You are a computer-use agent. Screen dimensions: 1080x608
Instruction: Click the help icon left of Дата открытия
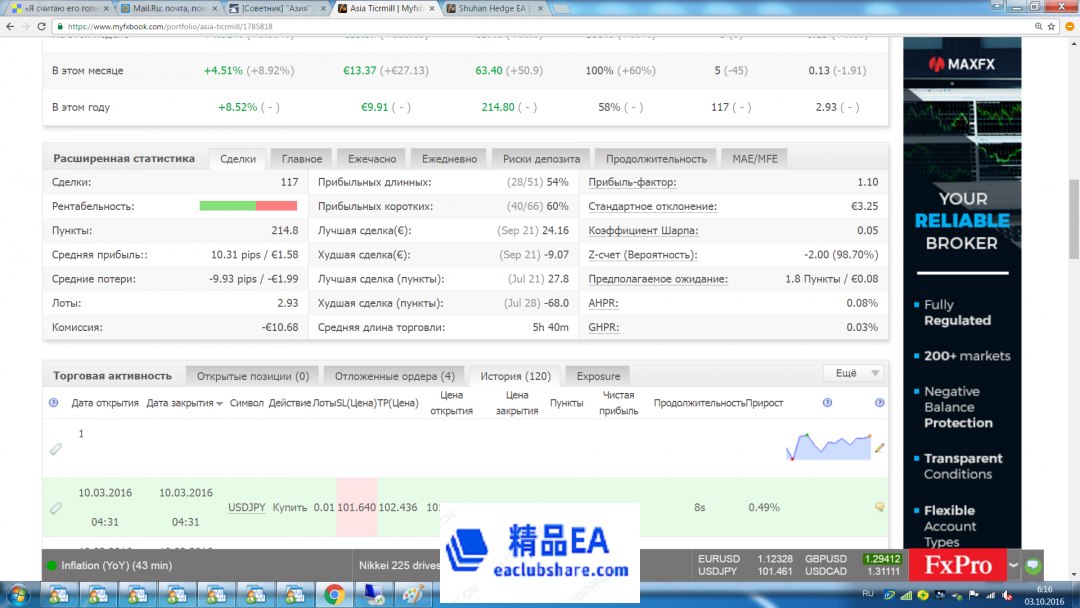(x=54, y=403)
